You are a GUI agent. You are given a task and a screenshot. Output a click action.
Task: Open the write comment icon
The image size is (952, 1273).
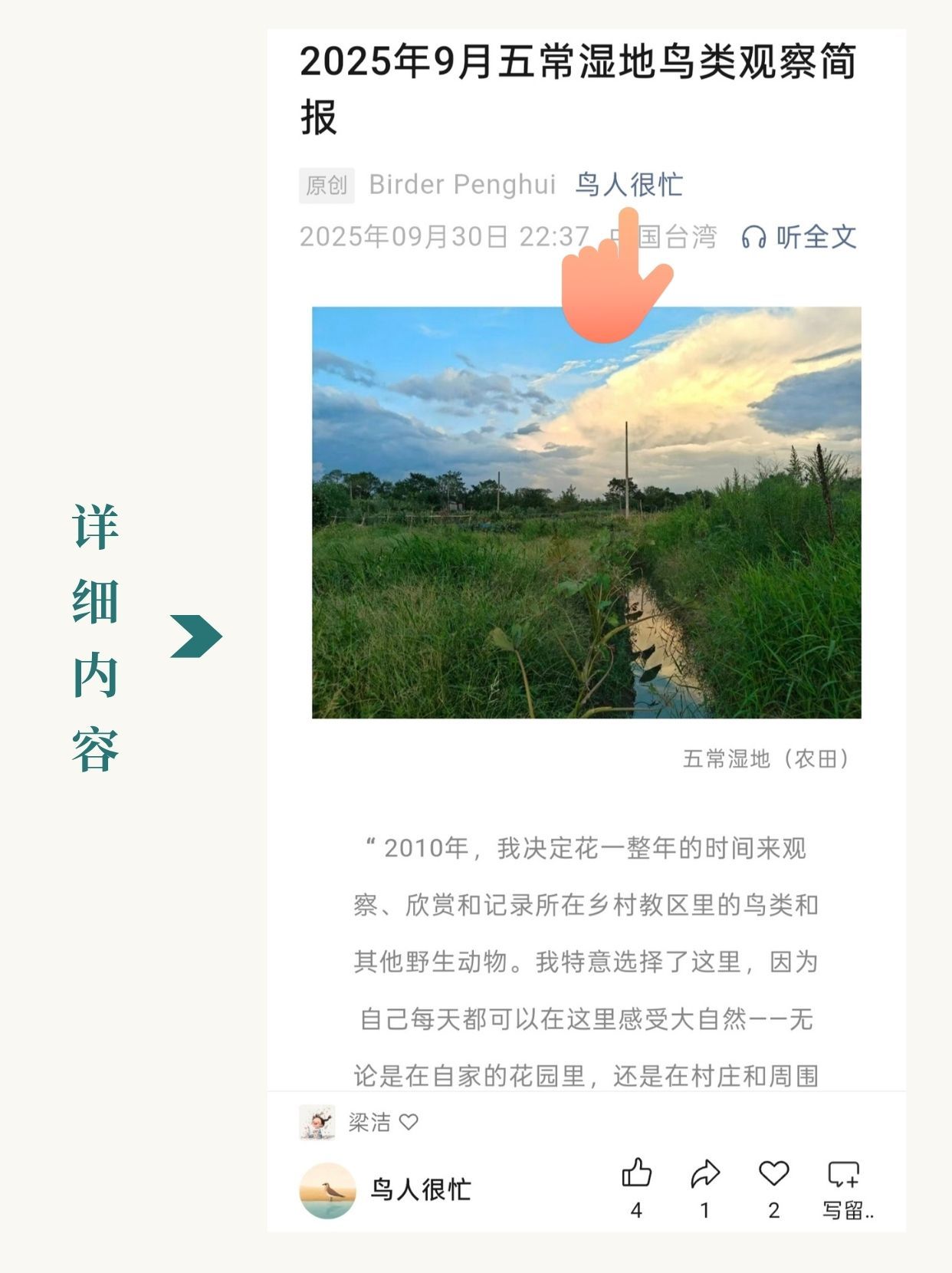[843, 1174]
